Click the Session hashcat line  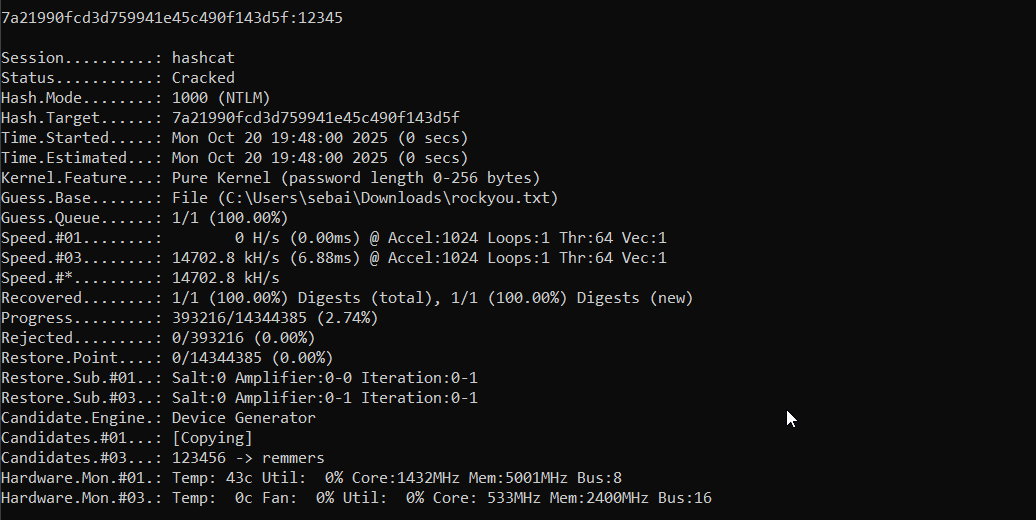[x=118, y=58]
